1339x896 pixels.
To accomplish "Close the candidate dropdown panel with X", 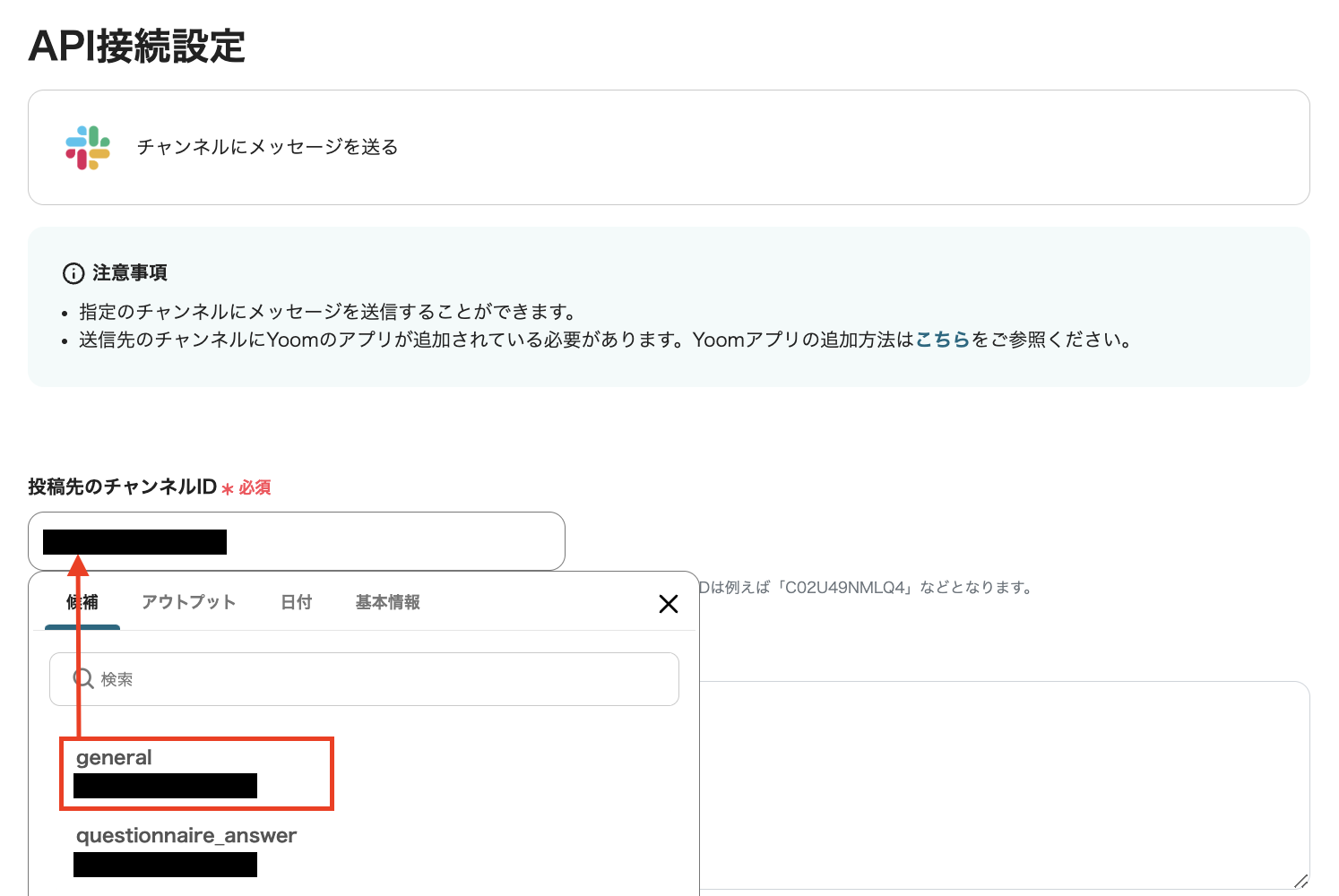I will pos(668,604).
